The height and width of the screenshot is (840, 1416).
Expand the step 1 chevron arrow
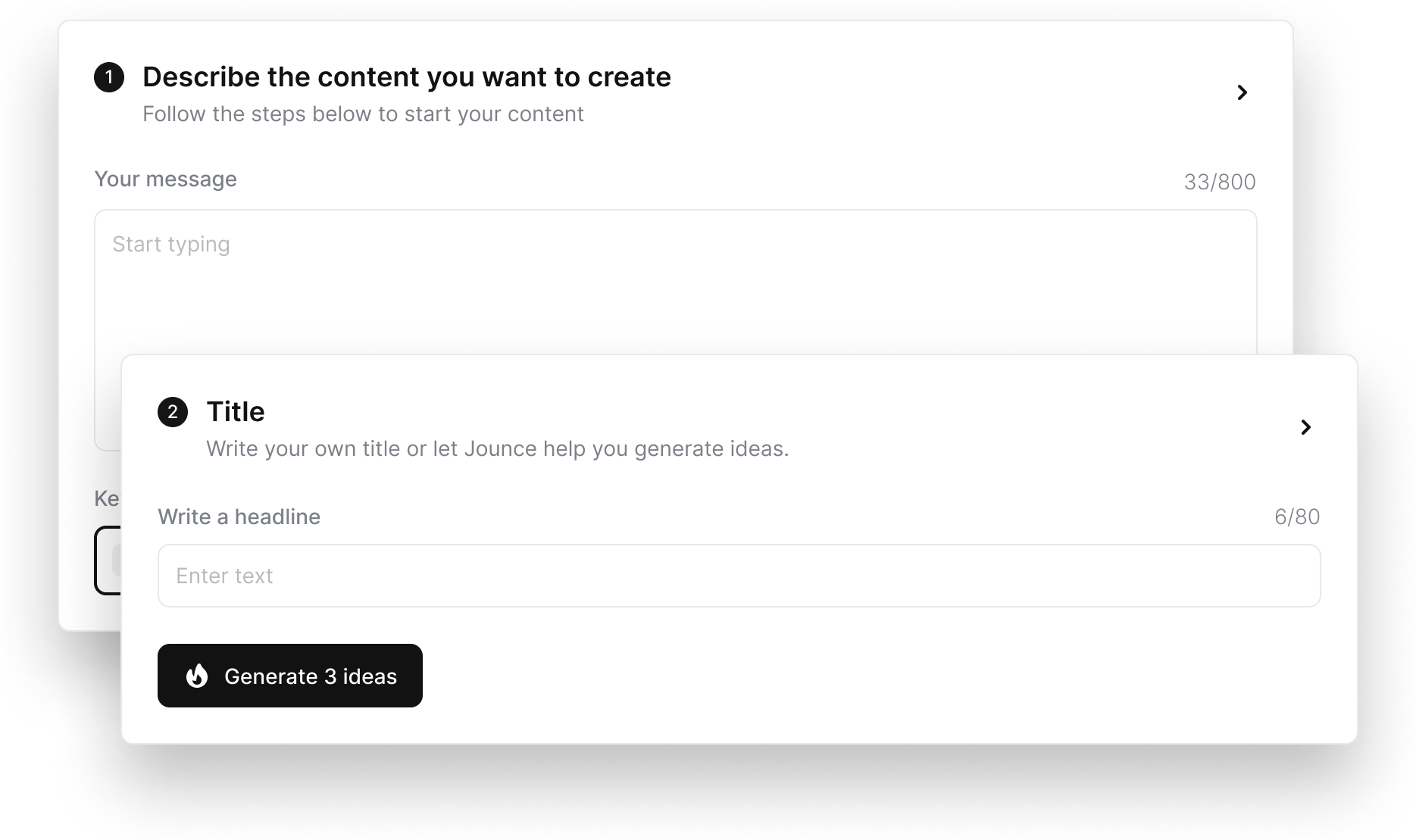[1242, 92]
